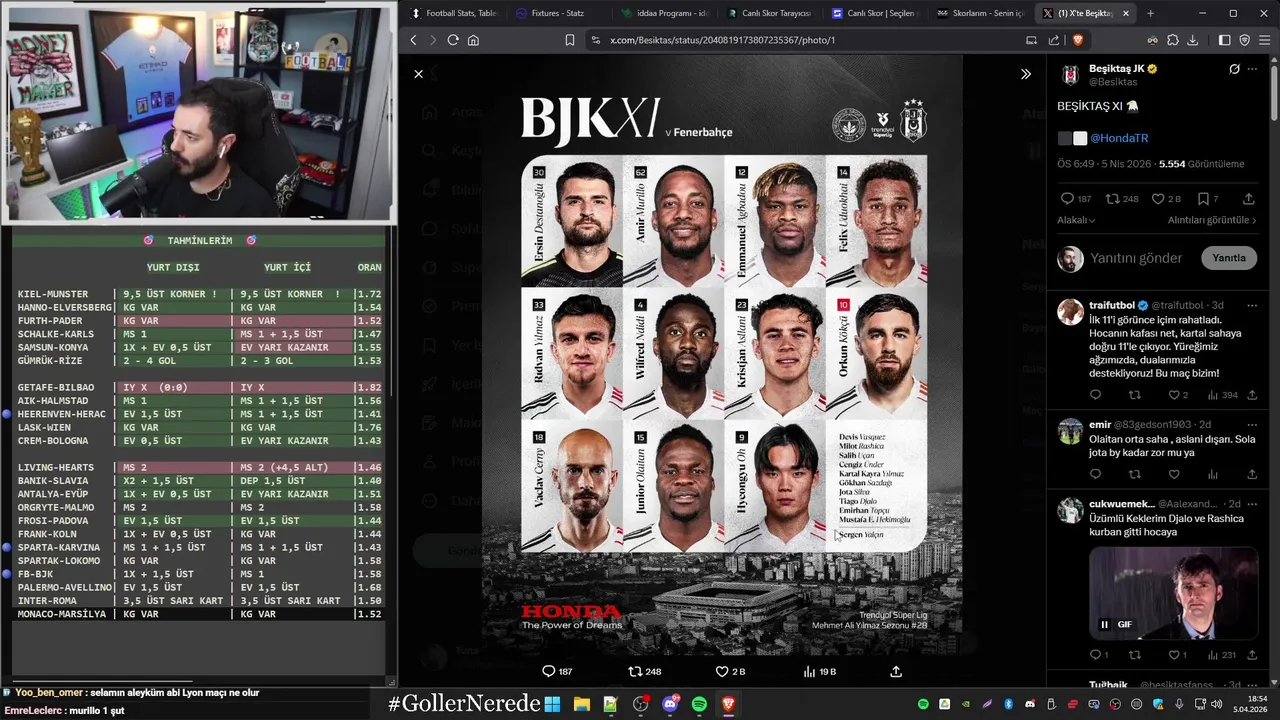Viewport: 1280px width, 720px height.
Task: Click the share icon in address bar
Action: point(1054,40)
